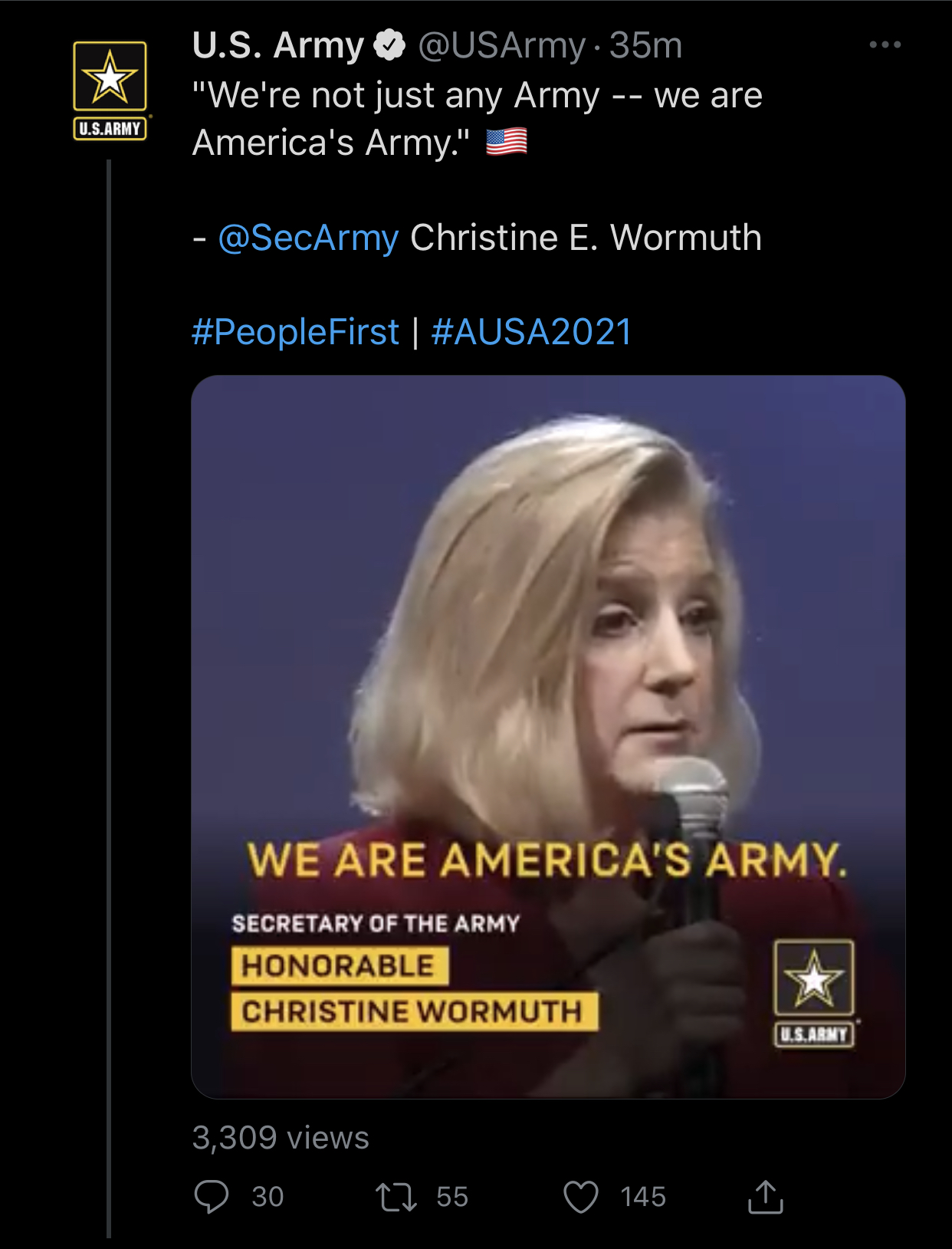Play the Christine Wormuth video thumbnail

click(548, 736)
